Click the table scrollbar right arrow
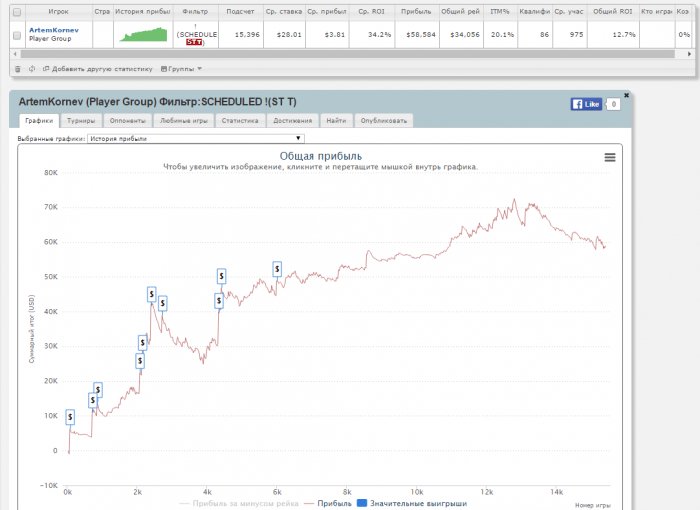 689,54
